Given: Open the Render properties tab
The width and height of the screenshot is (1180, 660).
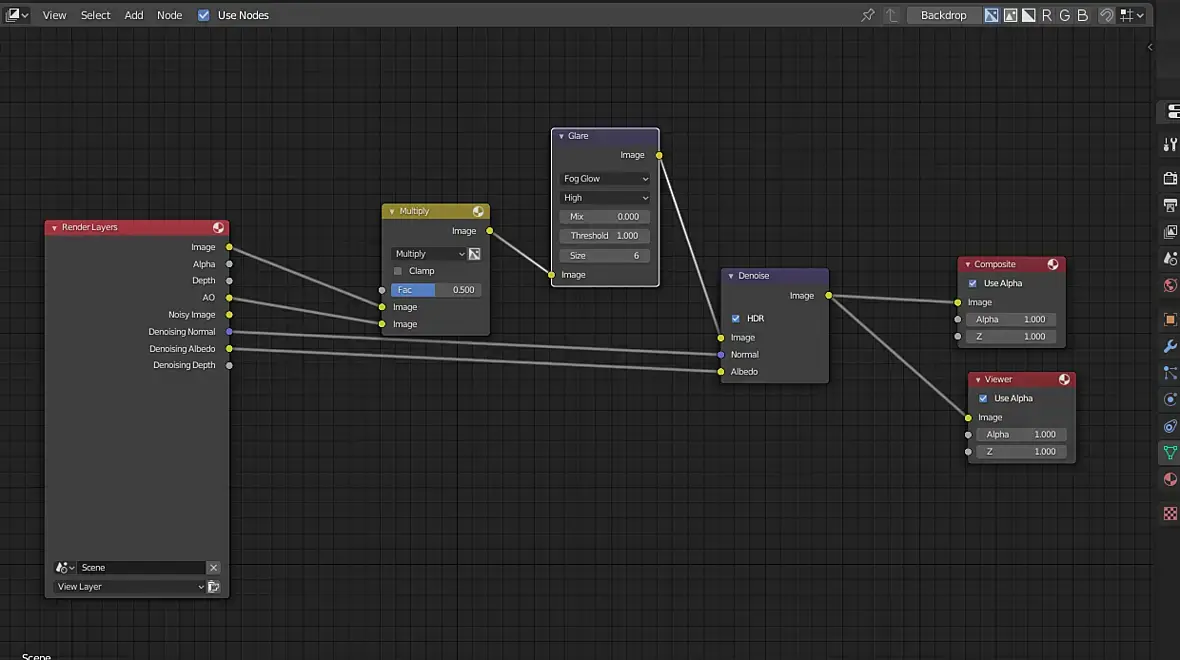Looking at the screenshot, I should pyautogui.click(x=1170, y=178).
